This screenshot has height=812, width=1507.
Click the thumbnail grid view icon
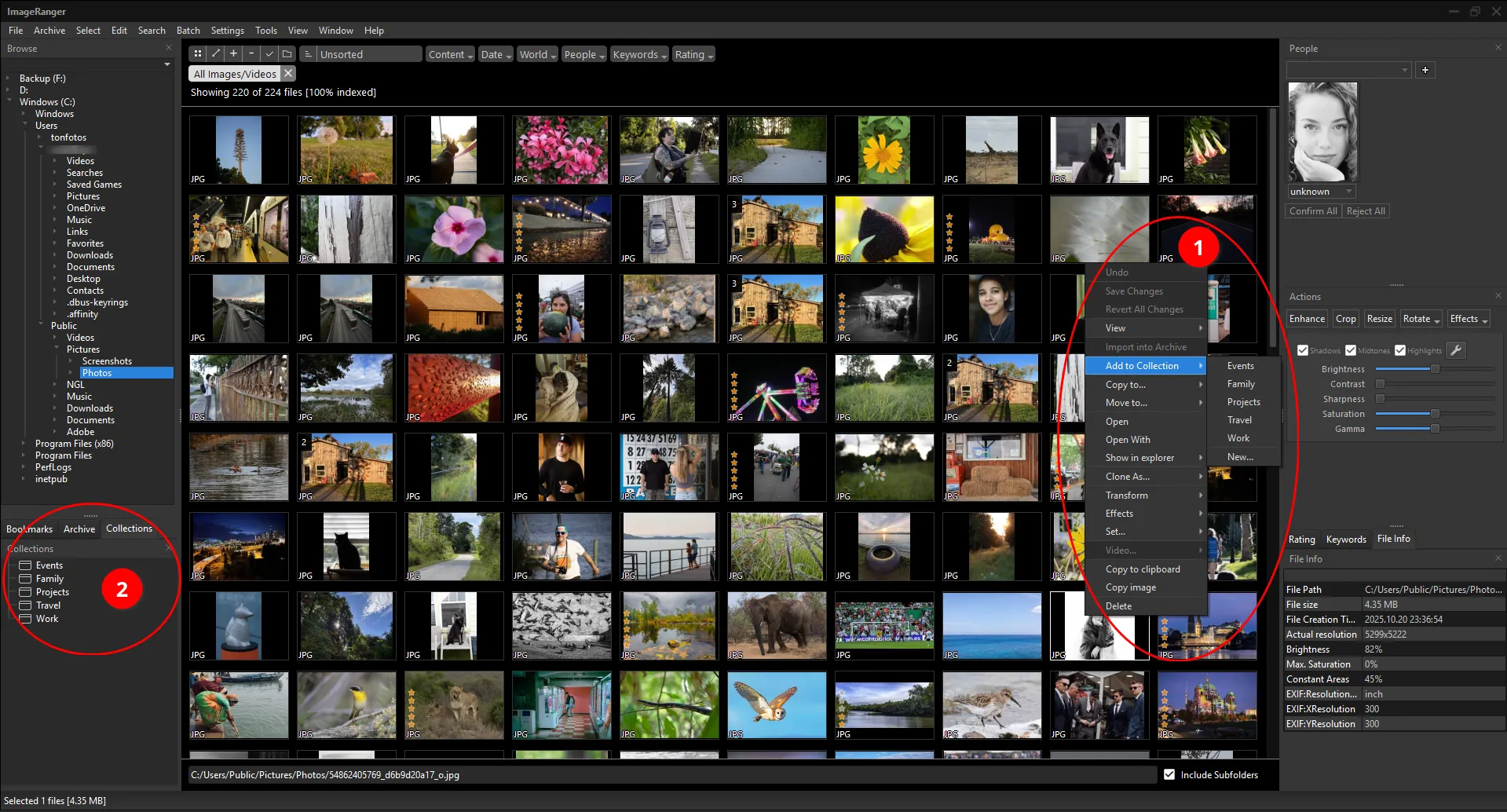click(198, 53)
